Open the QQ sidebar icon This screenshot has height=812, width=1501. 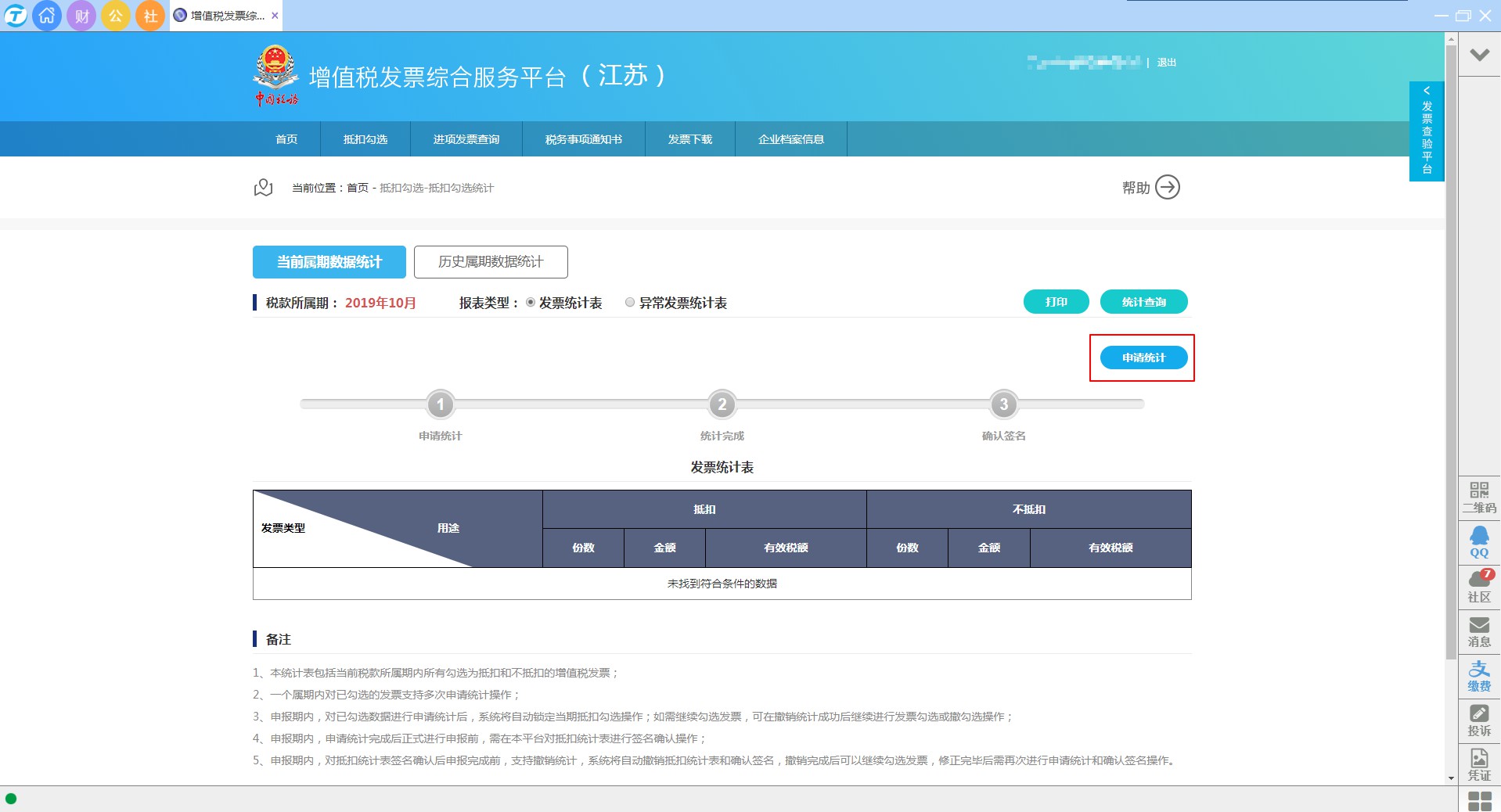1478,541
